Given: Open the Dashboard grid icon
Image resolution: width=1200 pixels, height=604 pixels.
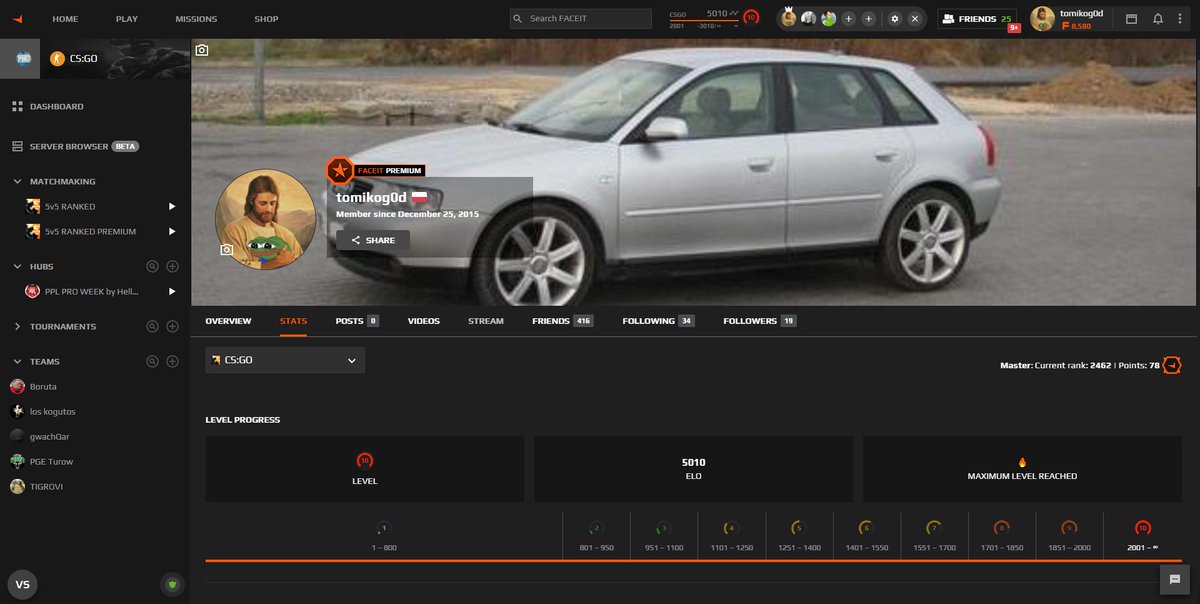Looking at the screenshot, I should pos(17,106).
